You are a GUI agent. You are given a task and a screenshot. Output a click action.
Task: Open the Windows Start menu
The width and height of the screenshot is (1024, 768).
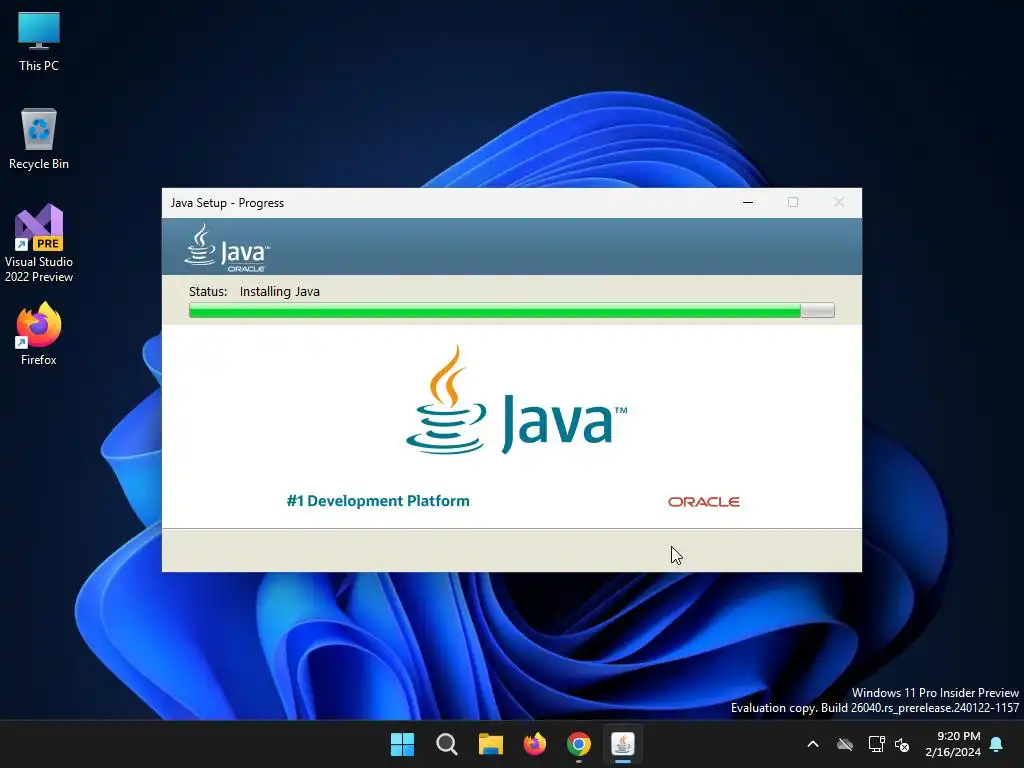pos(402,744)
